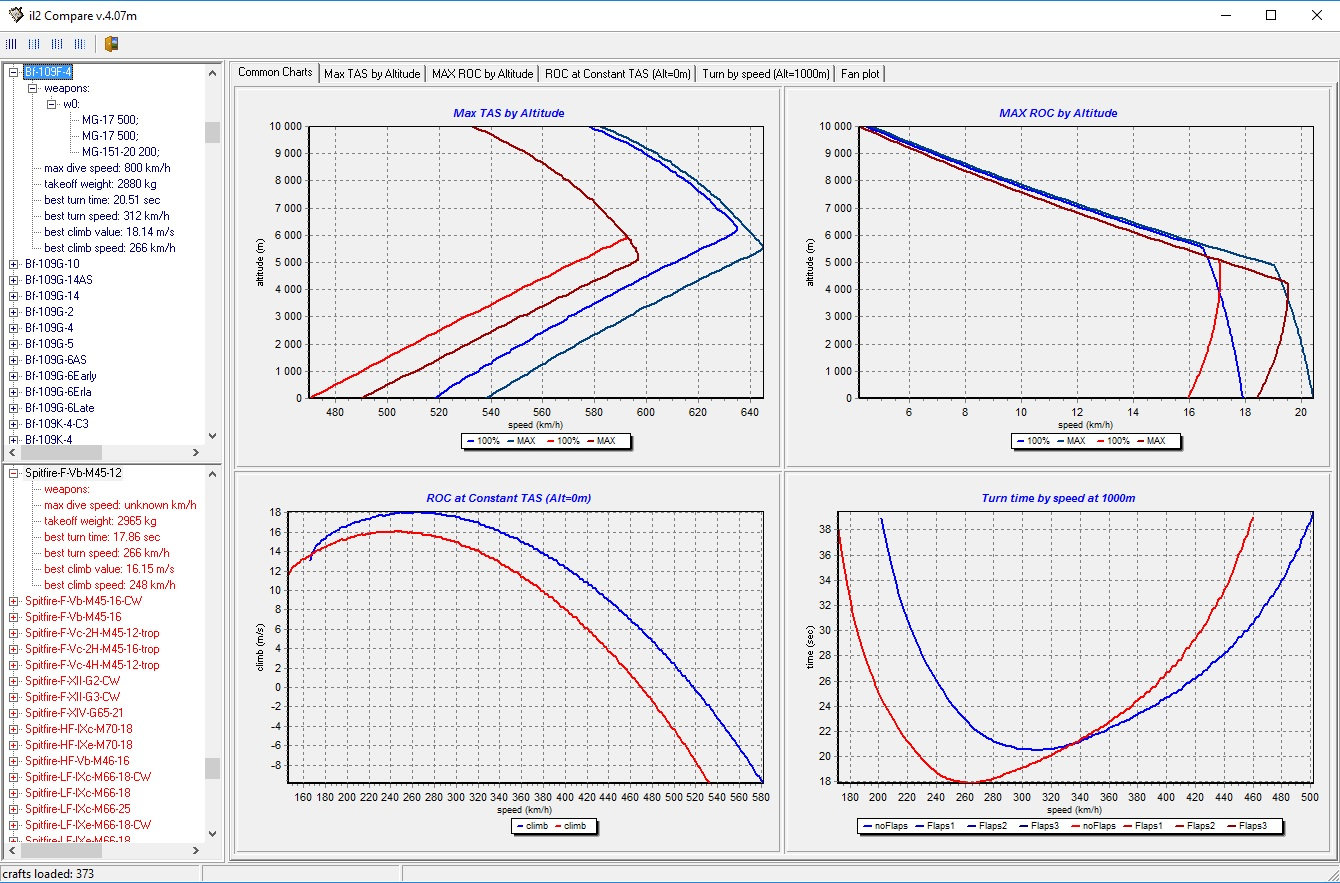Click the upper aircraft list scroll-down arrow
The width and height of the screenshot is (1340, 883).
coord(212,436)
